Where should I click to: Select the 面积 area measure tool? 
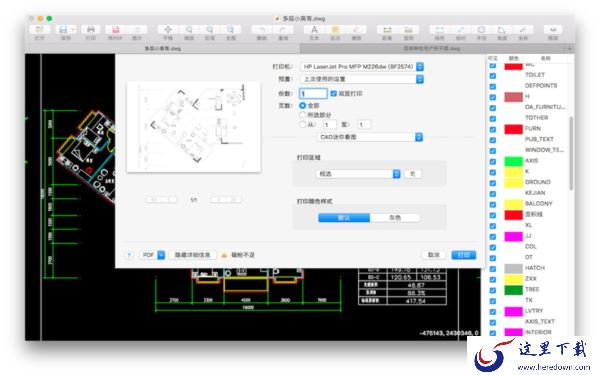(x=409, y=29)
